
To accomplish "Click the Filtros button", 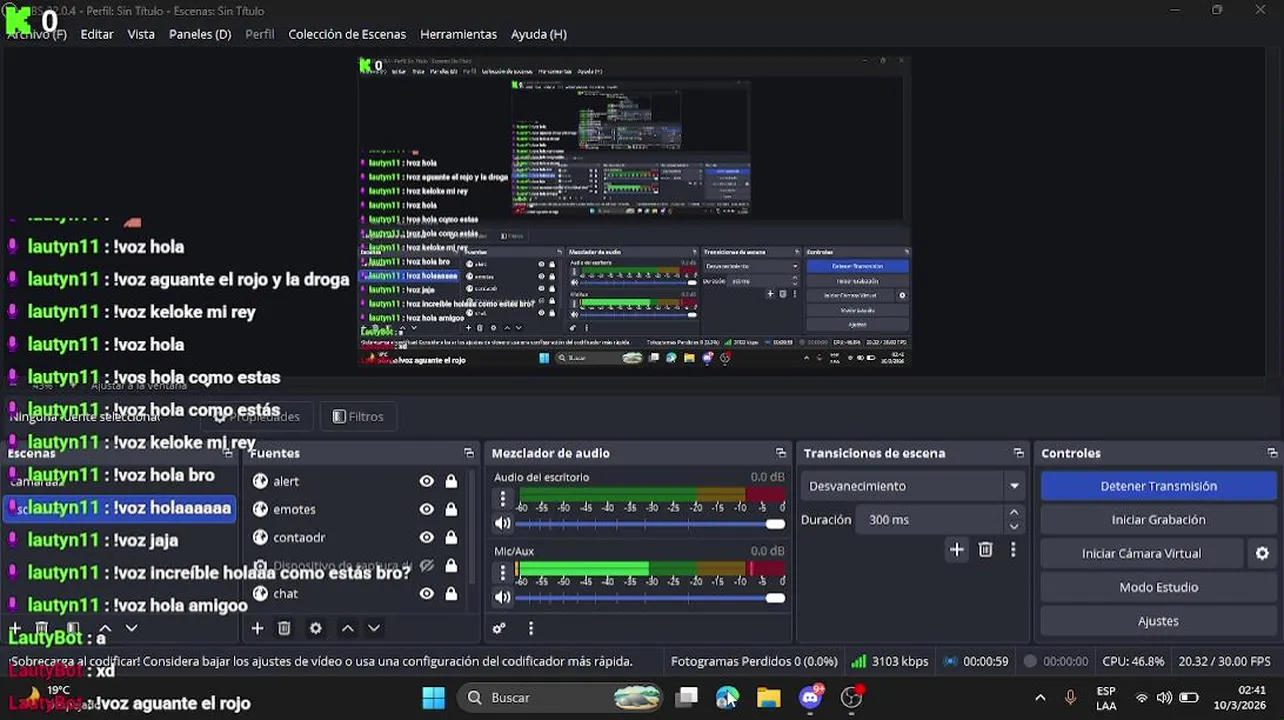I will (x=358, y=417).
